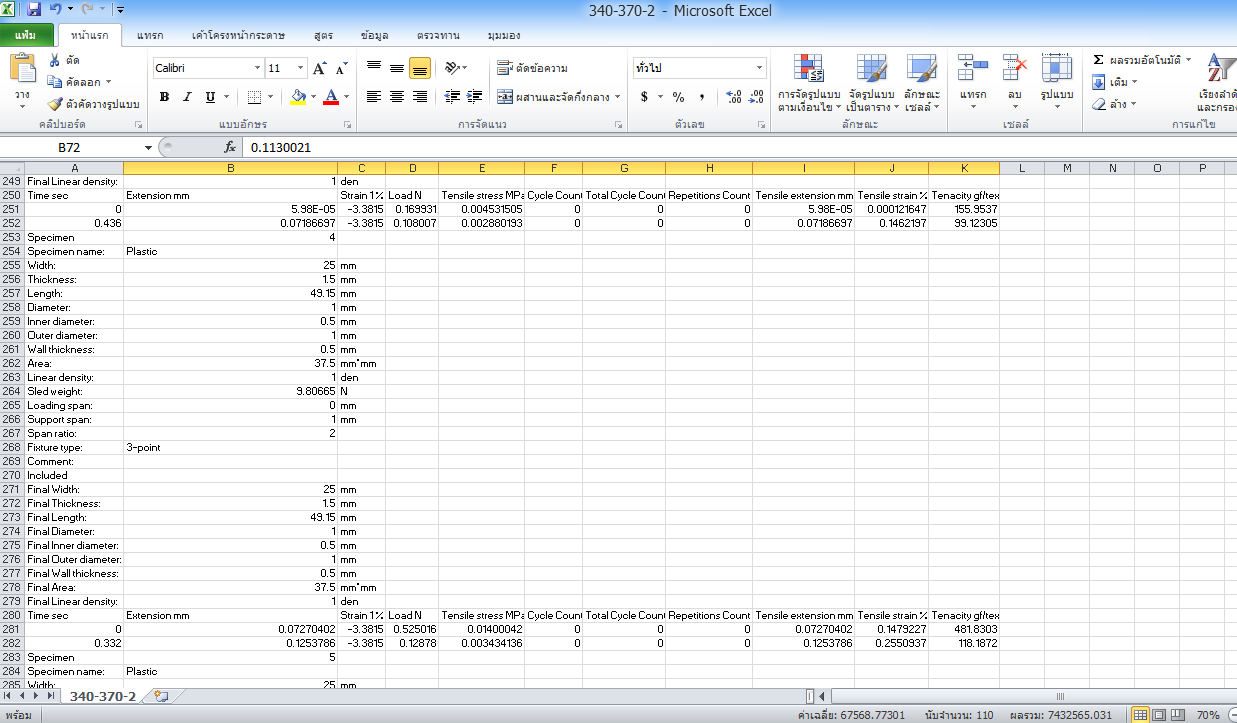Click the Cut scissors icon
1237x723 pixels.
55,60
